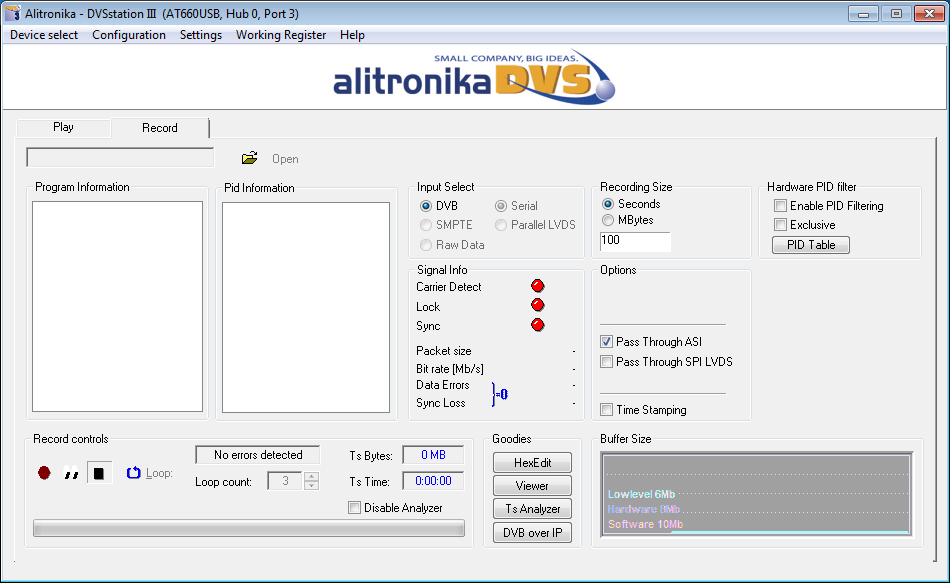950x583 pixels.
Task: Click the recording size value field
Action: click(635, 241)
